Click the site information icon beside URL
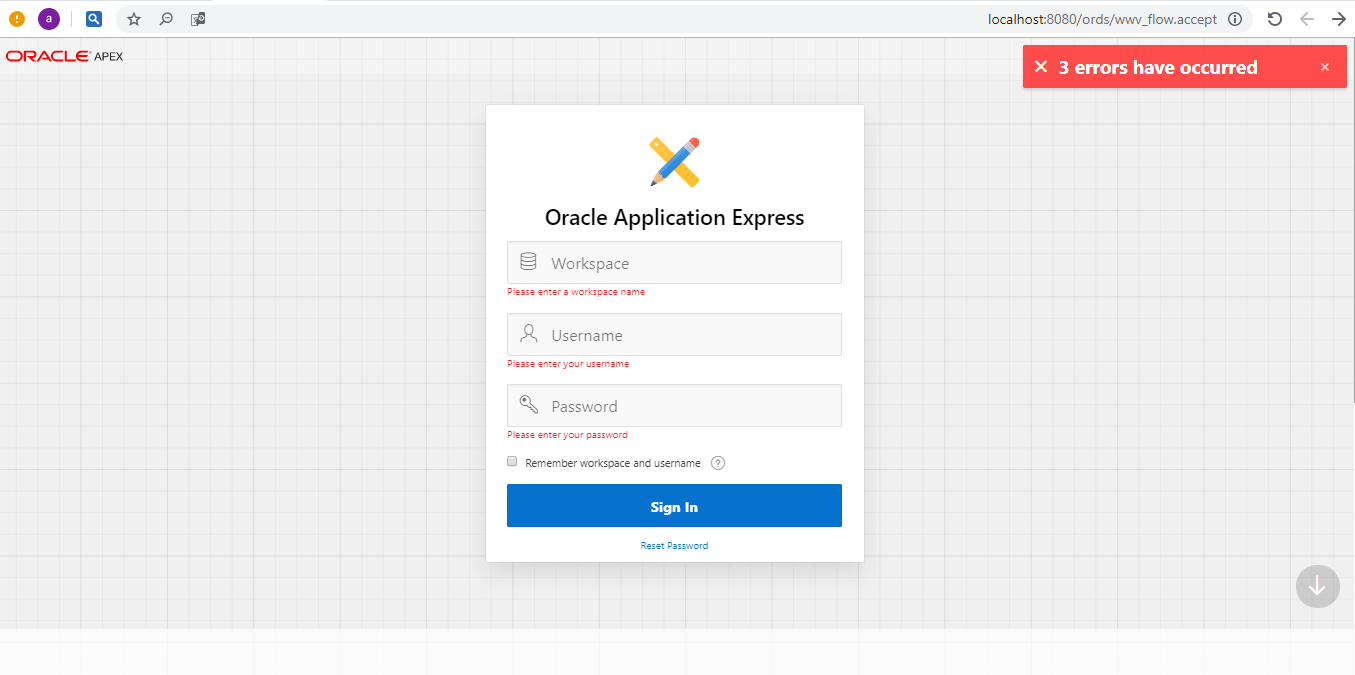1355x675 pixels. click(x=1235, y=19)
